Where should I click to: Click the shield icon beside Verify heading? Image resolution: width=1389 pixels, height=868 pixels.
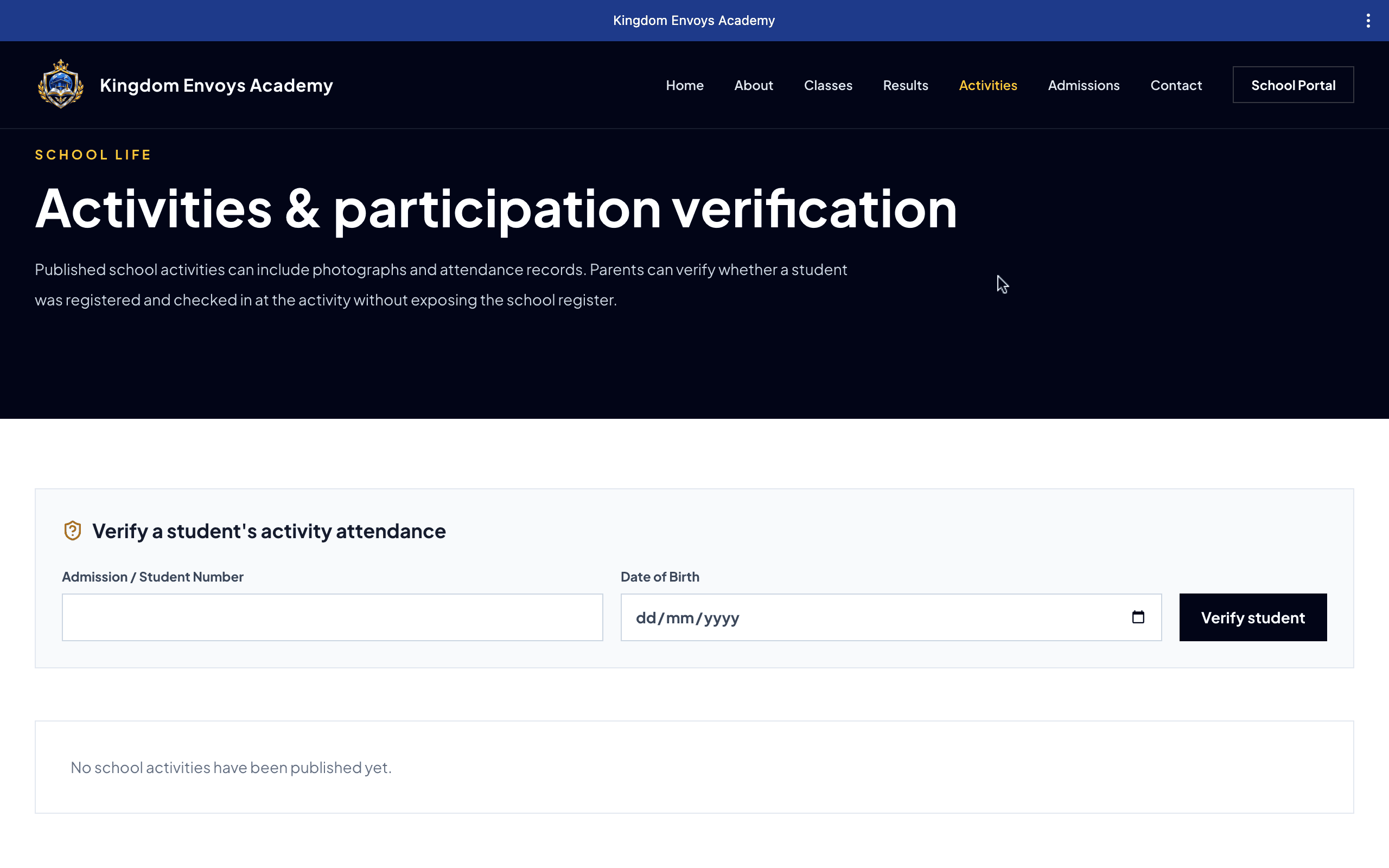[x=72, y=531]
